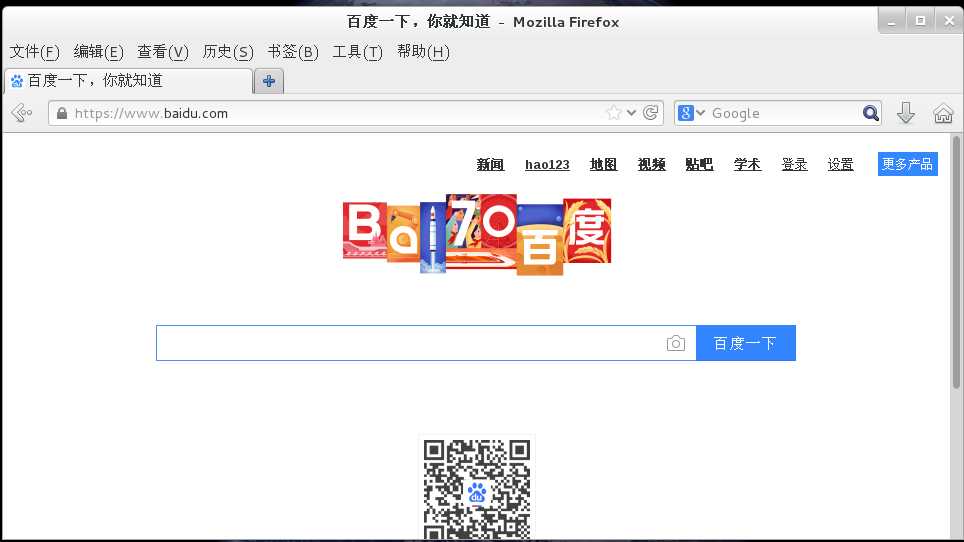Select the 百度一下，你就知道 tab
Viewport: 964px width, 542px height.
[128, 81]
